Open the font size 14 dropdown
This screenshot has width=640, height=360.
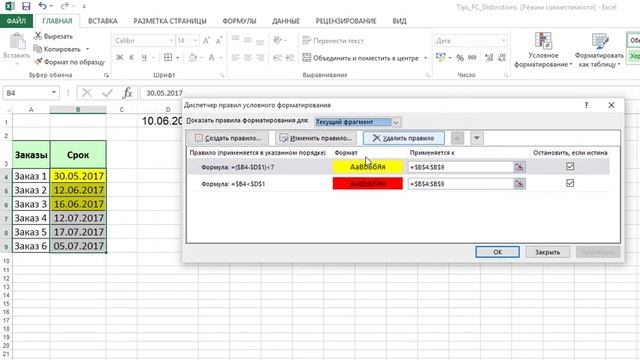pyautogui.click(x=195, y=41)
